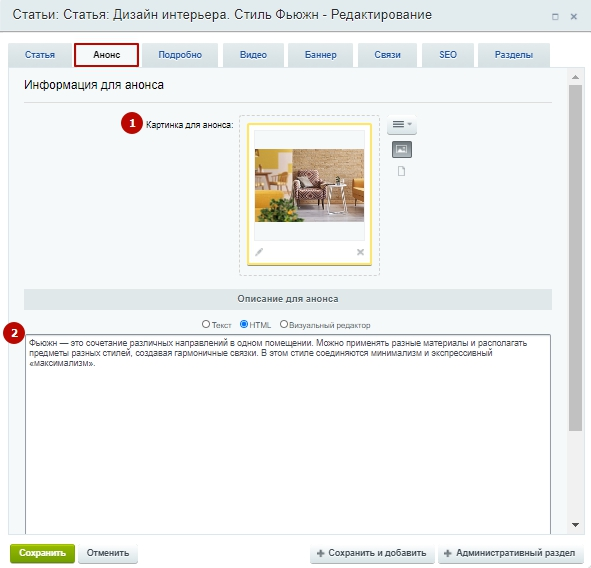Switch to the Подробно tab

(180, 55)
